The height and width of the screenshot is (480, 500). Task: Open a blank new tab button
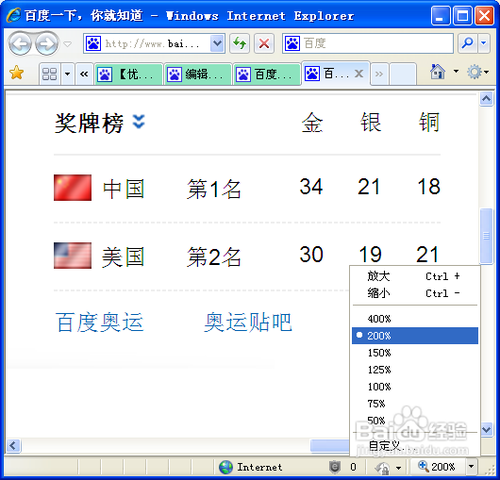(403, 74)
